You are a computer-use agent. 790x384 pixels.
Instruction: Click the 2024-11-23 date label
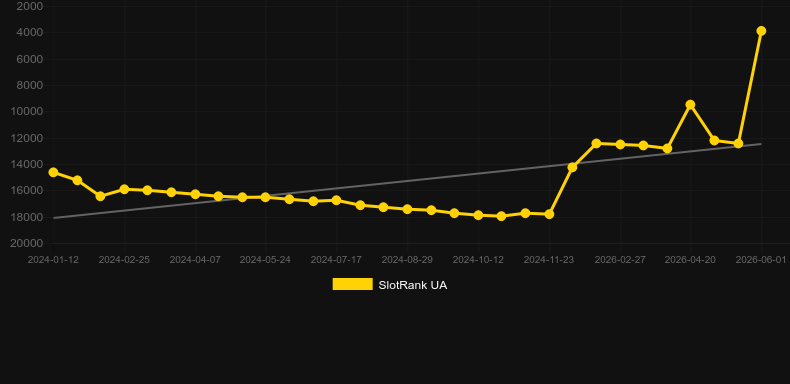coord(549,260)
